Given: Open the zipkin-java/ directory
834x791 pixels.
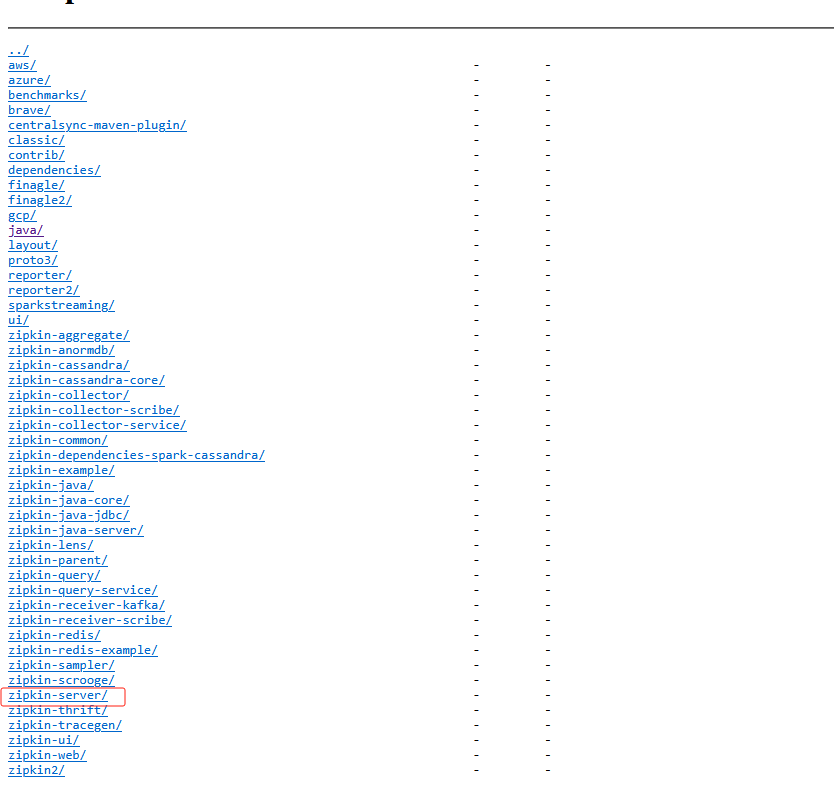Looking at the screenshot, I should tap(51, 485).
